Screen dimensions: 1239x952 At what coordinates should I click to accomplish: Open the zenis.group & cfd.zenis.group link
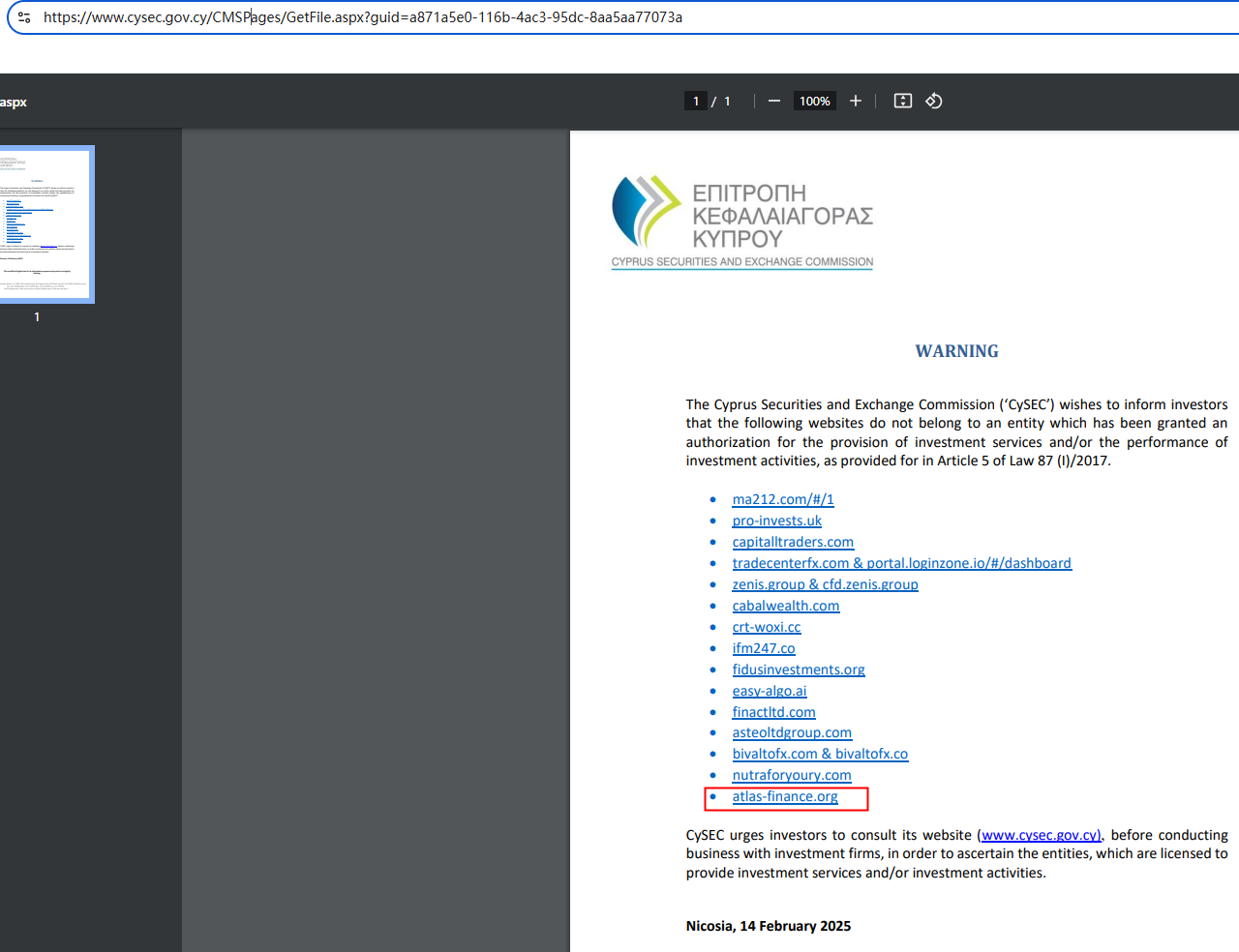pos(826,584)
